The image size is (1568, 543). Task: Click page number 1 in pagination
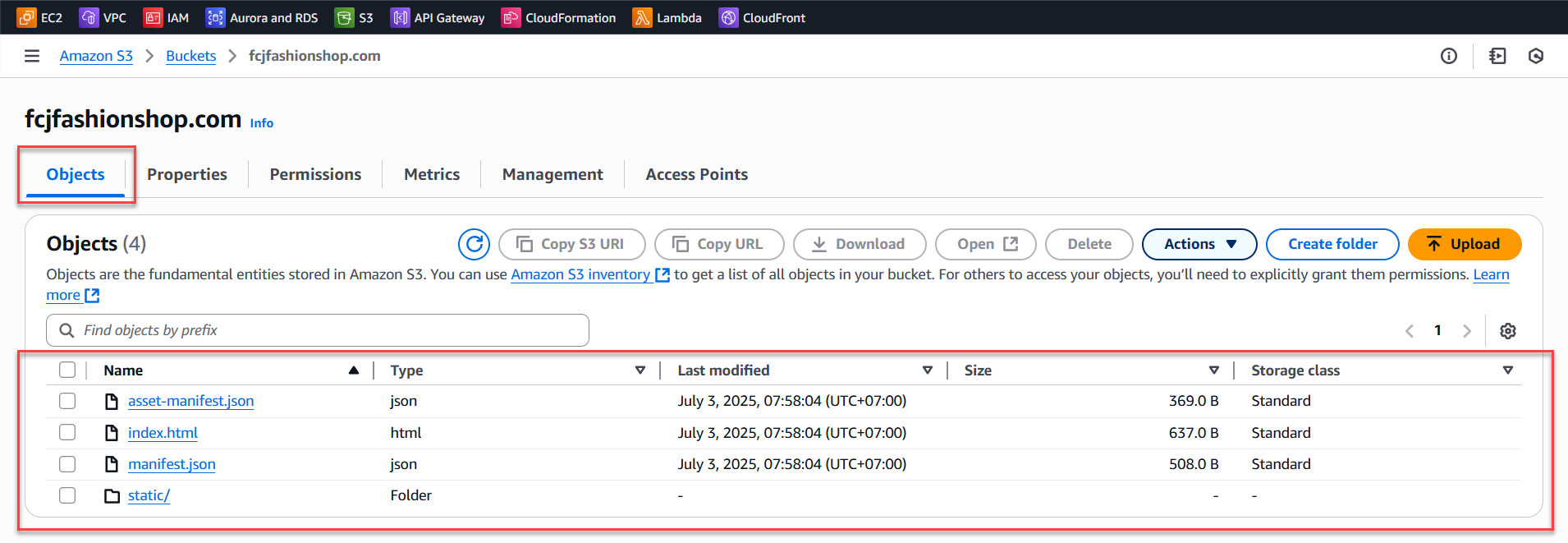click(x=1437, y=330)
